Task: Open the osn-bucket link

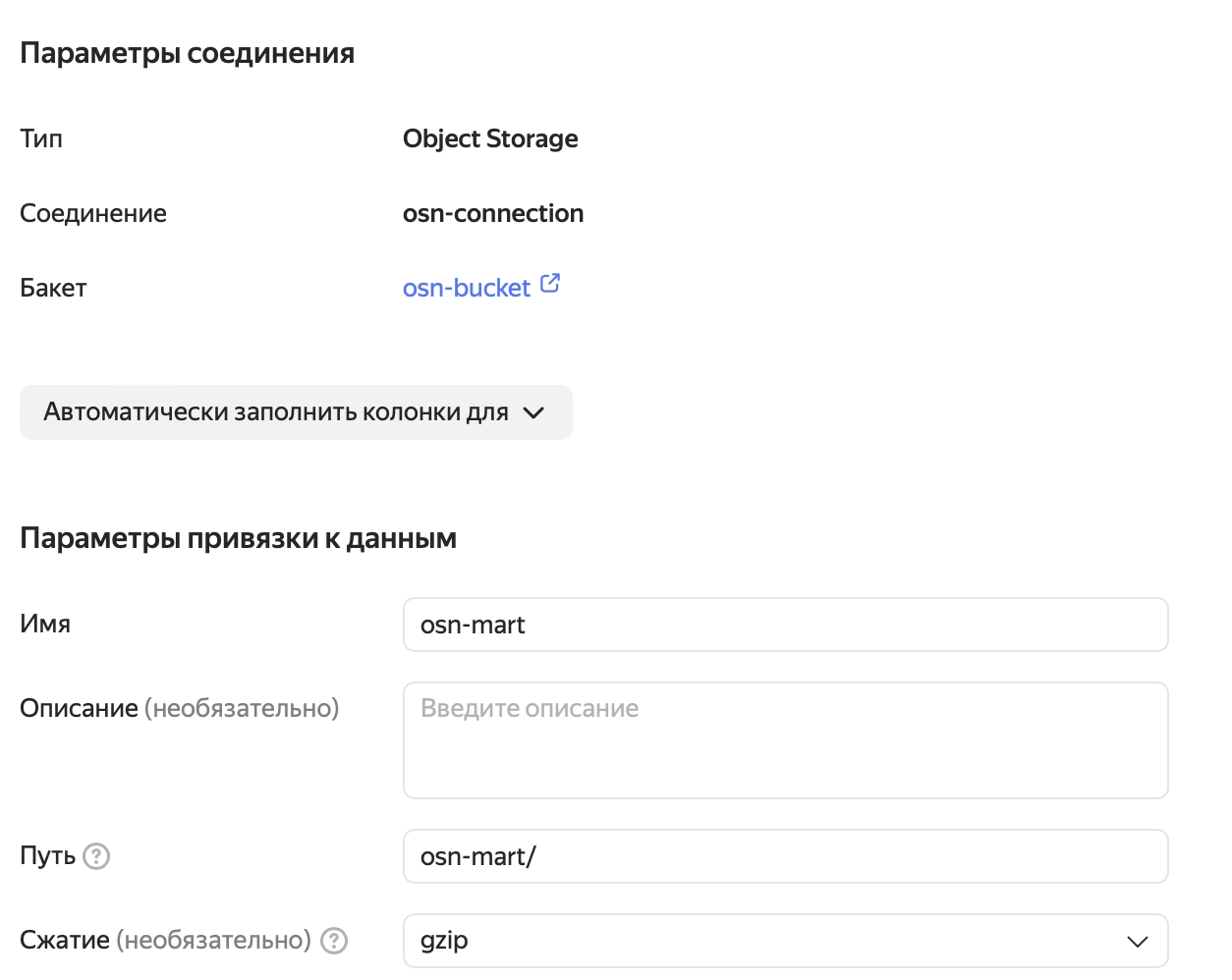Action: pos(466,288)
